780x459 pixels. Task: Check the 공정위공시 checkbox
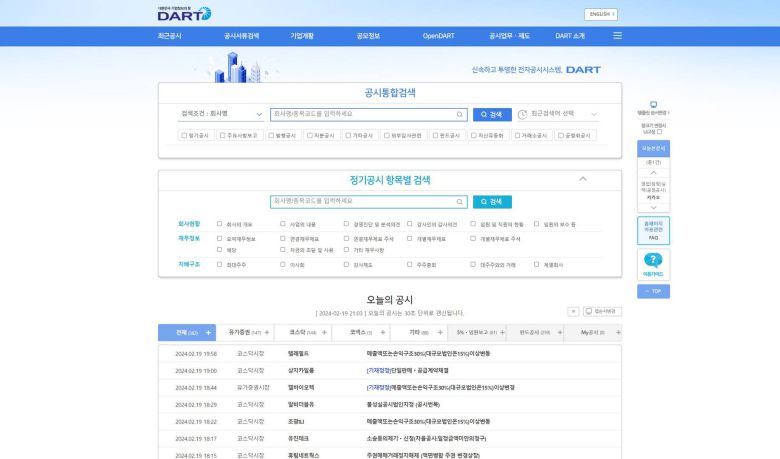[x=561, y=135]
